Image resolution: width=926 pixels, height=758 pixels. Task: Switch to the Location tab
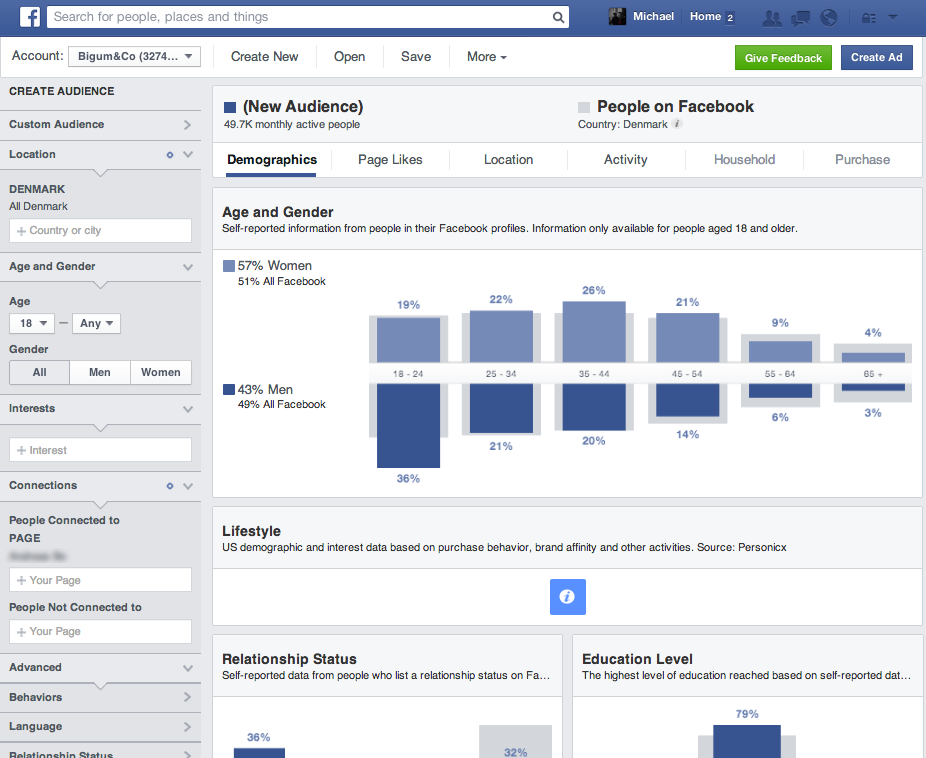coord(508,160)
